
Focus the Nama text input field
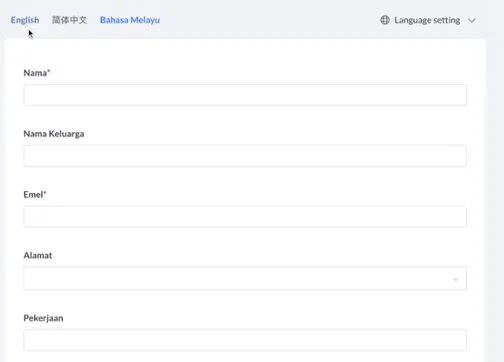coord(245,95)
